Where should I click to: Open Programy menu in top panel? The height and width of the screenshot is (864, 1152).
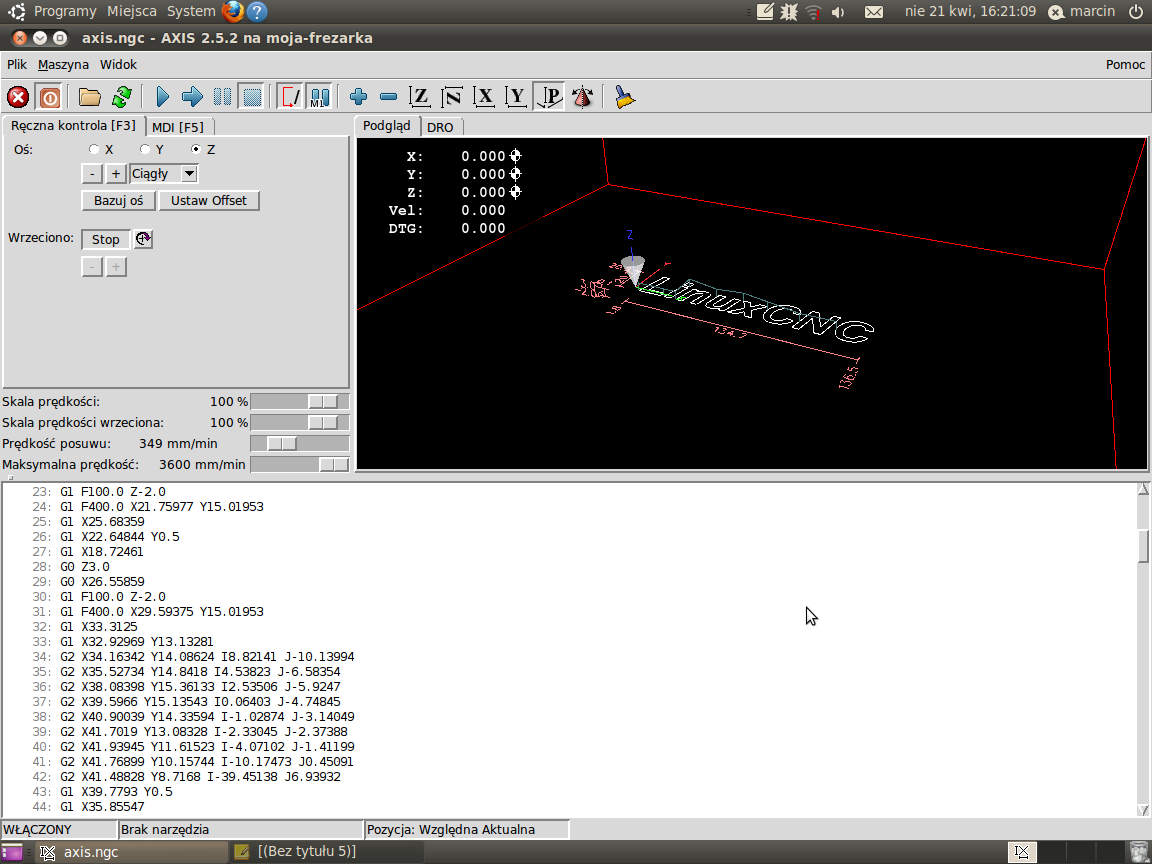click(x=65, y=11)
